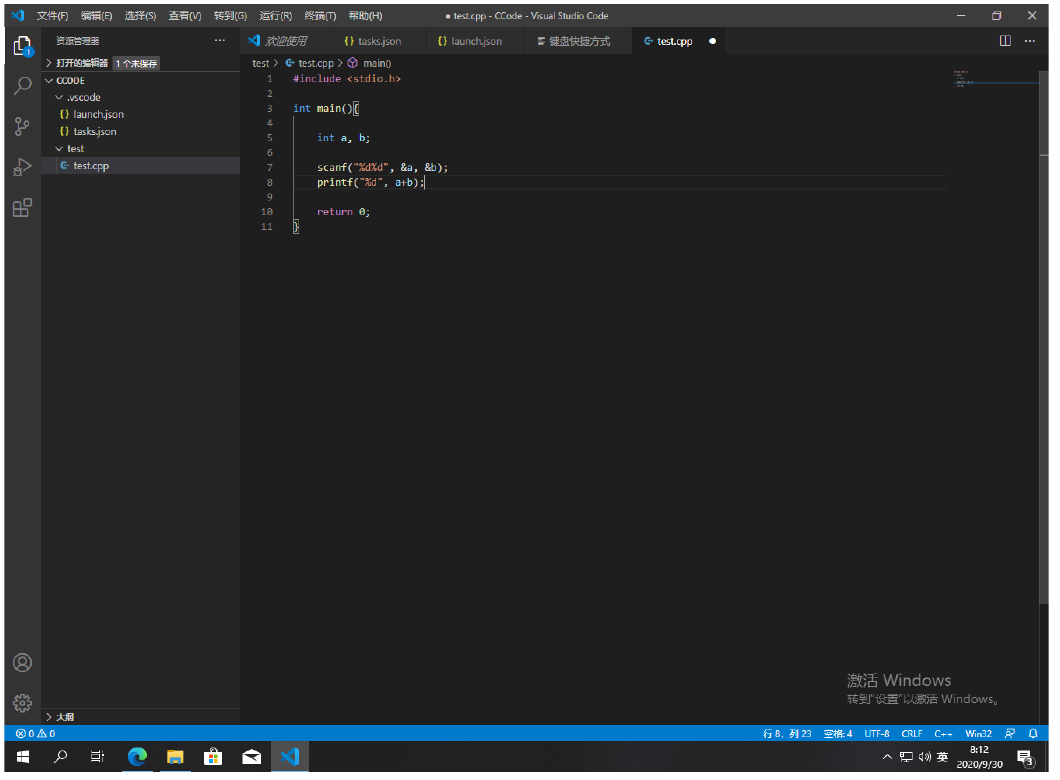1060x780 pixels.
Task: Click the split editor icon
Action: pyautogui.click(x=1005, y=41)
